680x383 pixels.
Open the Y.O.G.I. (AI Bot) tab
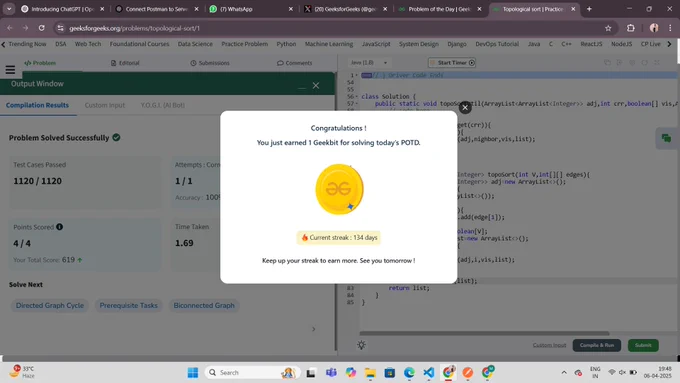[x=163, y=105]
